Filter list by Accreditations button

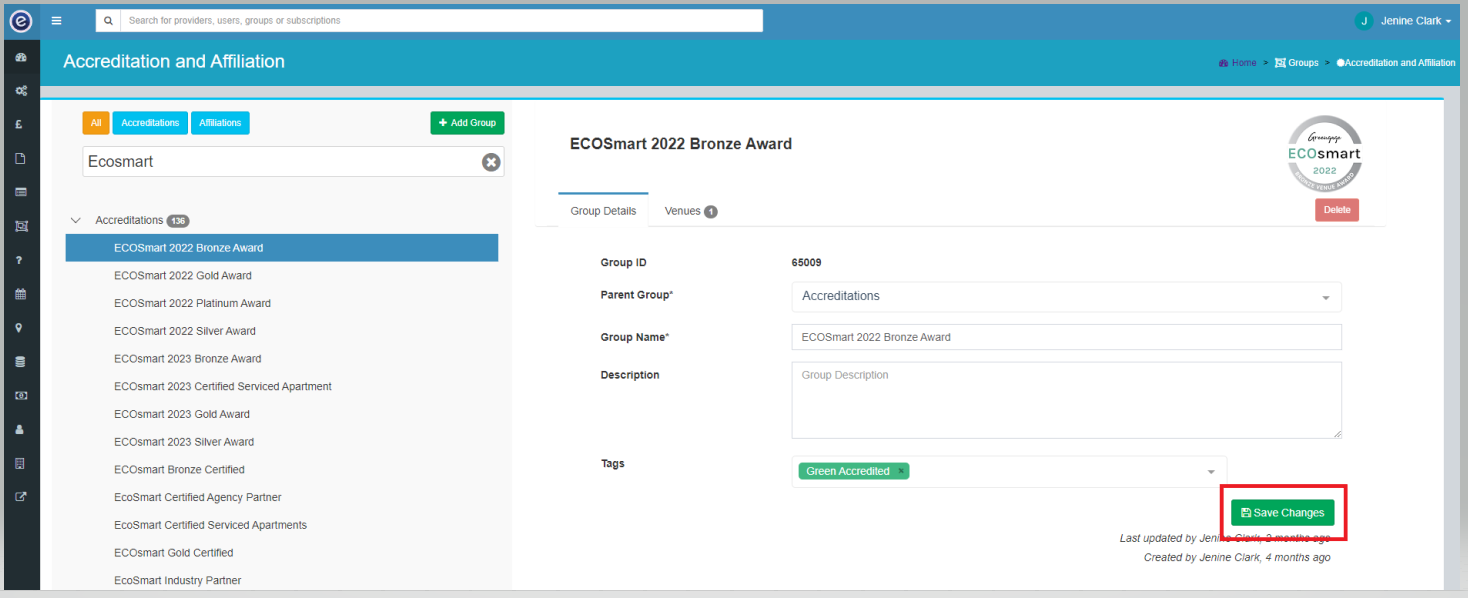(150, 123)
